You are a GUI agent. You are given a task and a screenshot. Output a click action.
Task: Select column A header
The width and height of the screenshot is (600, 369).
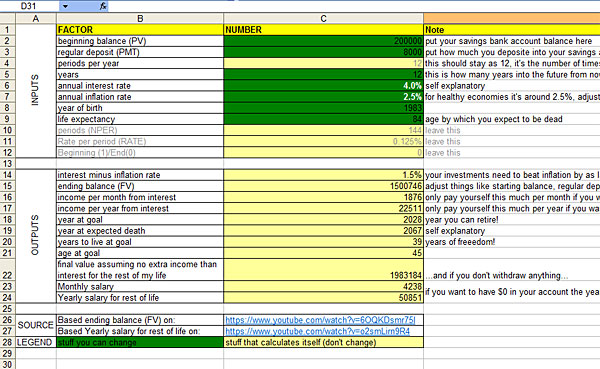click(x=36, y=18)
